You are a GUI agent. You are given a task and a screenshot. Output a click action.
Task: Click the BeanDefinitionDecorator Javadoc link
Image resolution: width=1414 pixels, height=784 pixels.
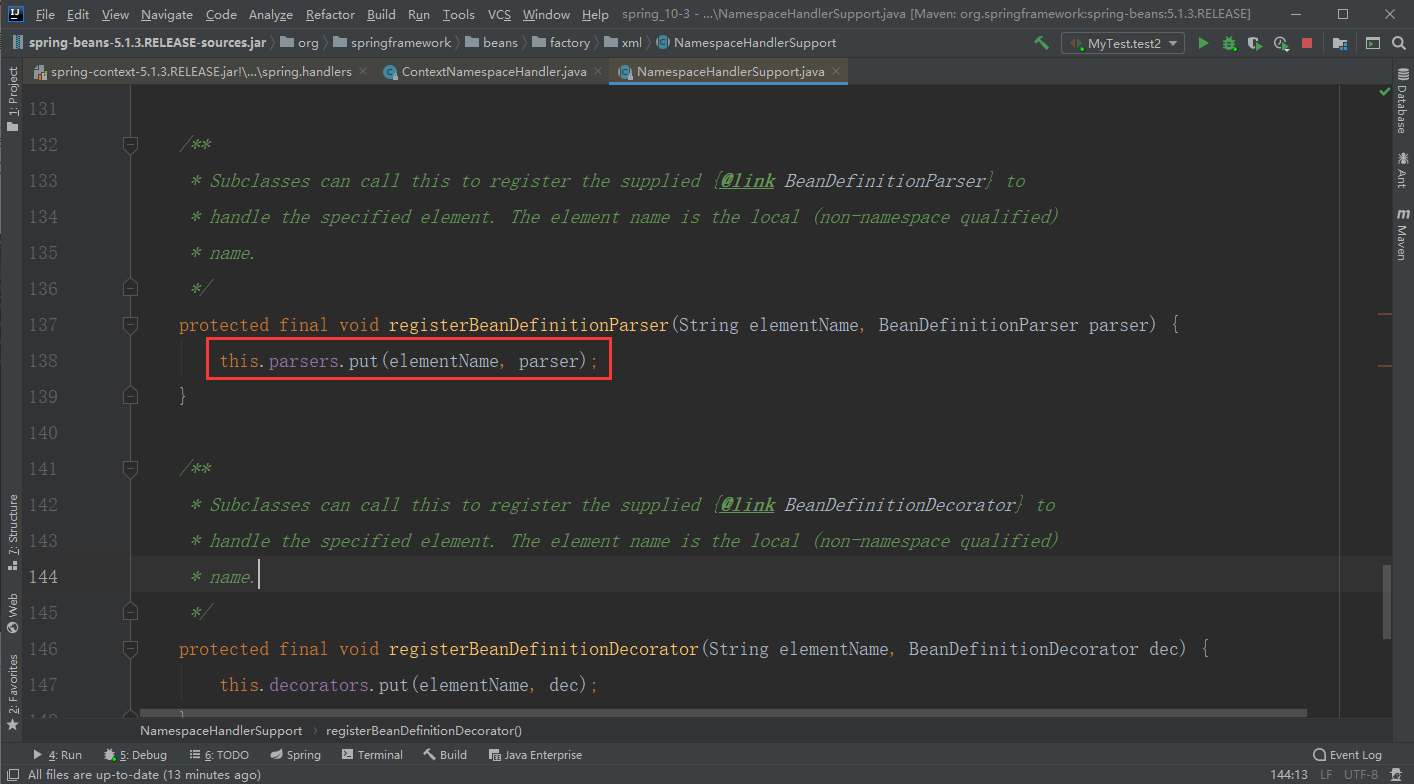click(902, 505)
